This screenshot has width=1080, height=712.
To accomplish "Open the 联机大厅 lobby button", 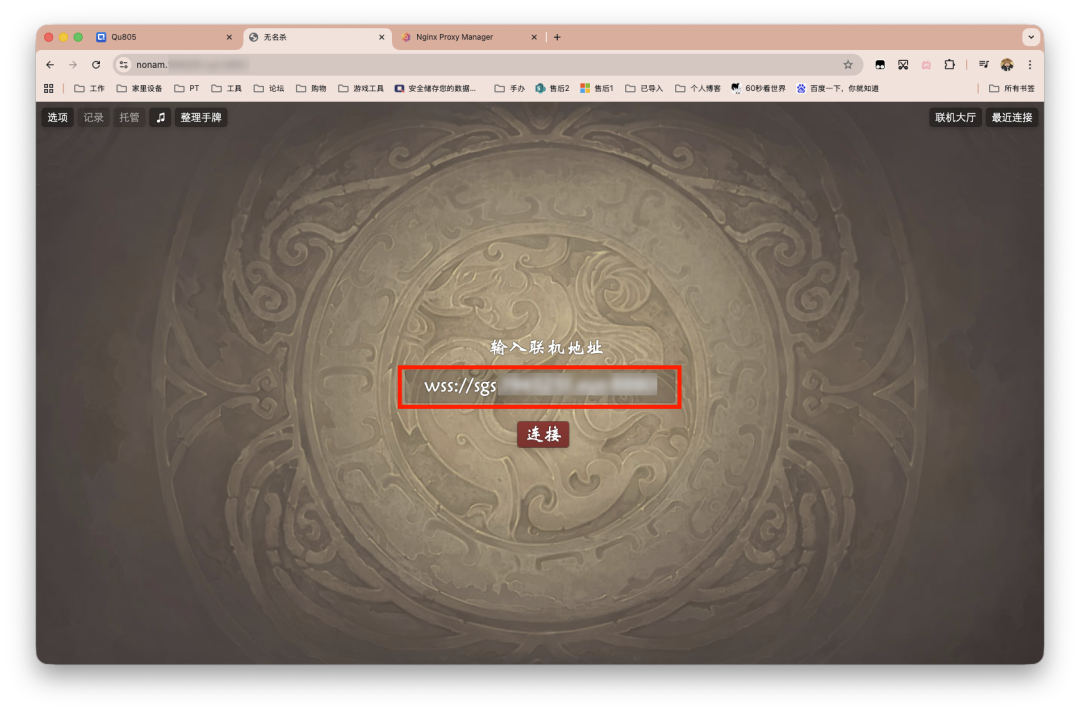I will click(955, 118).
